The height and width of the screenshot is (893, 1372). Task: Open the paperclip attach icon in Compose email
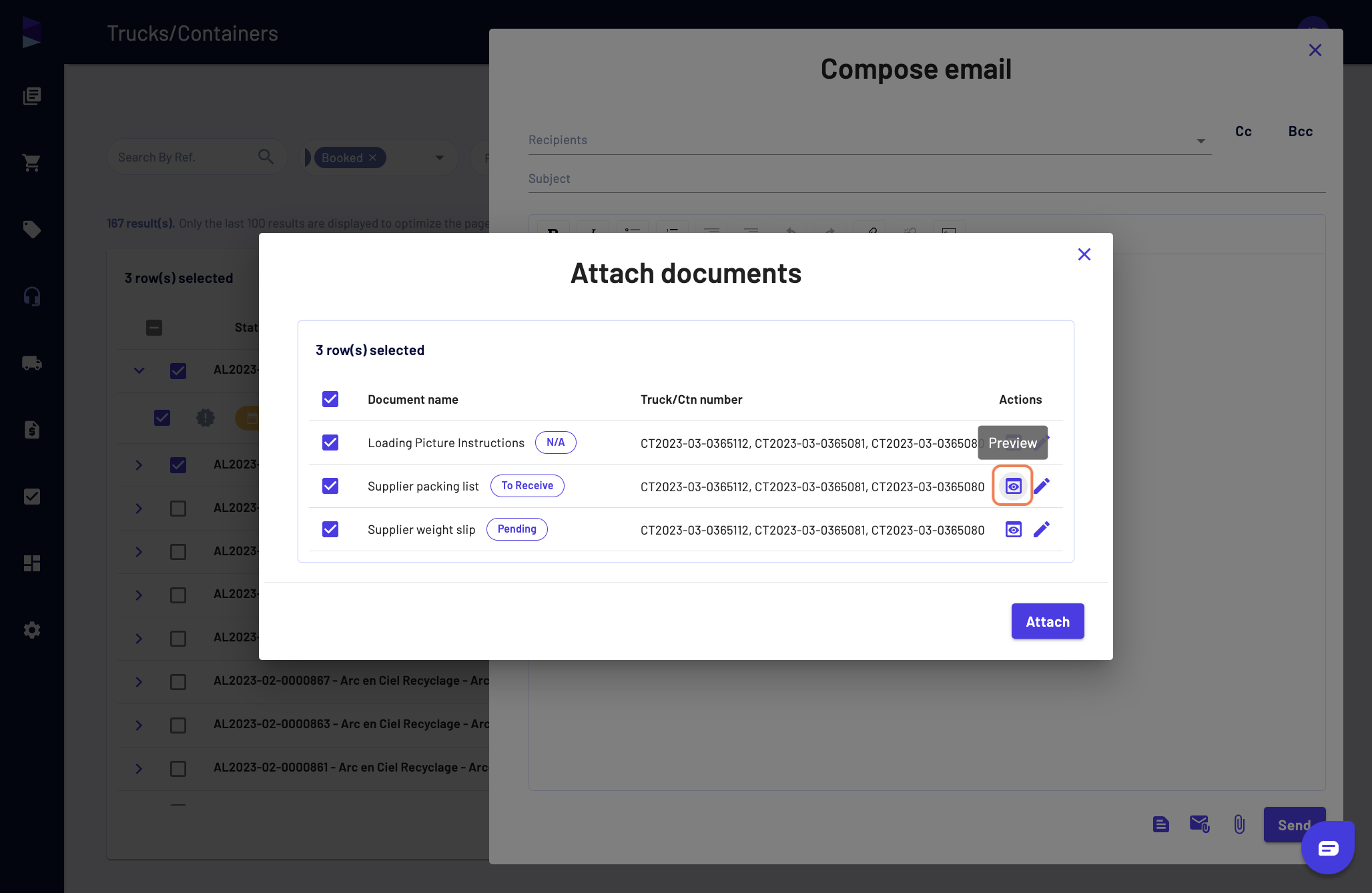(1239, 825)
